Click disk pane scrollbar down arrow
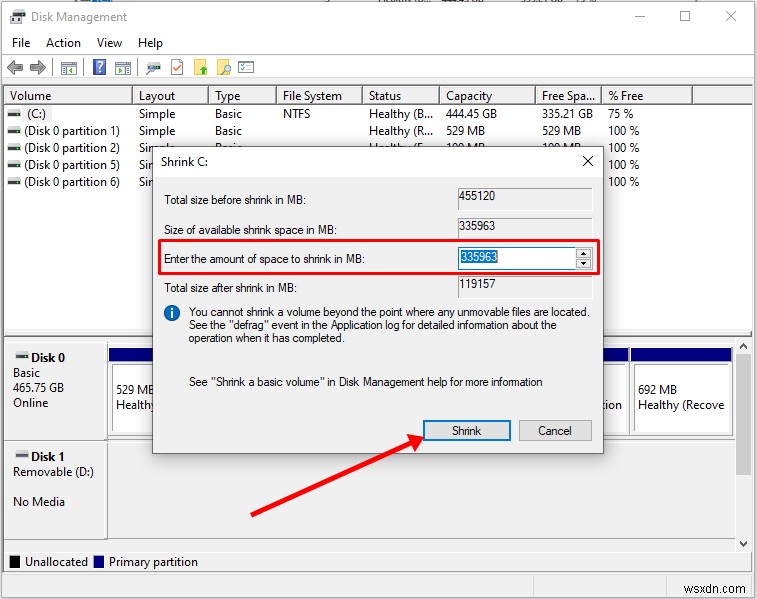Image resolution: width=757 pixels, height=599 pixels. coord(743,543)
